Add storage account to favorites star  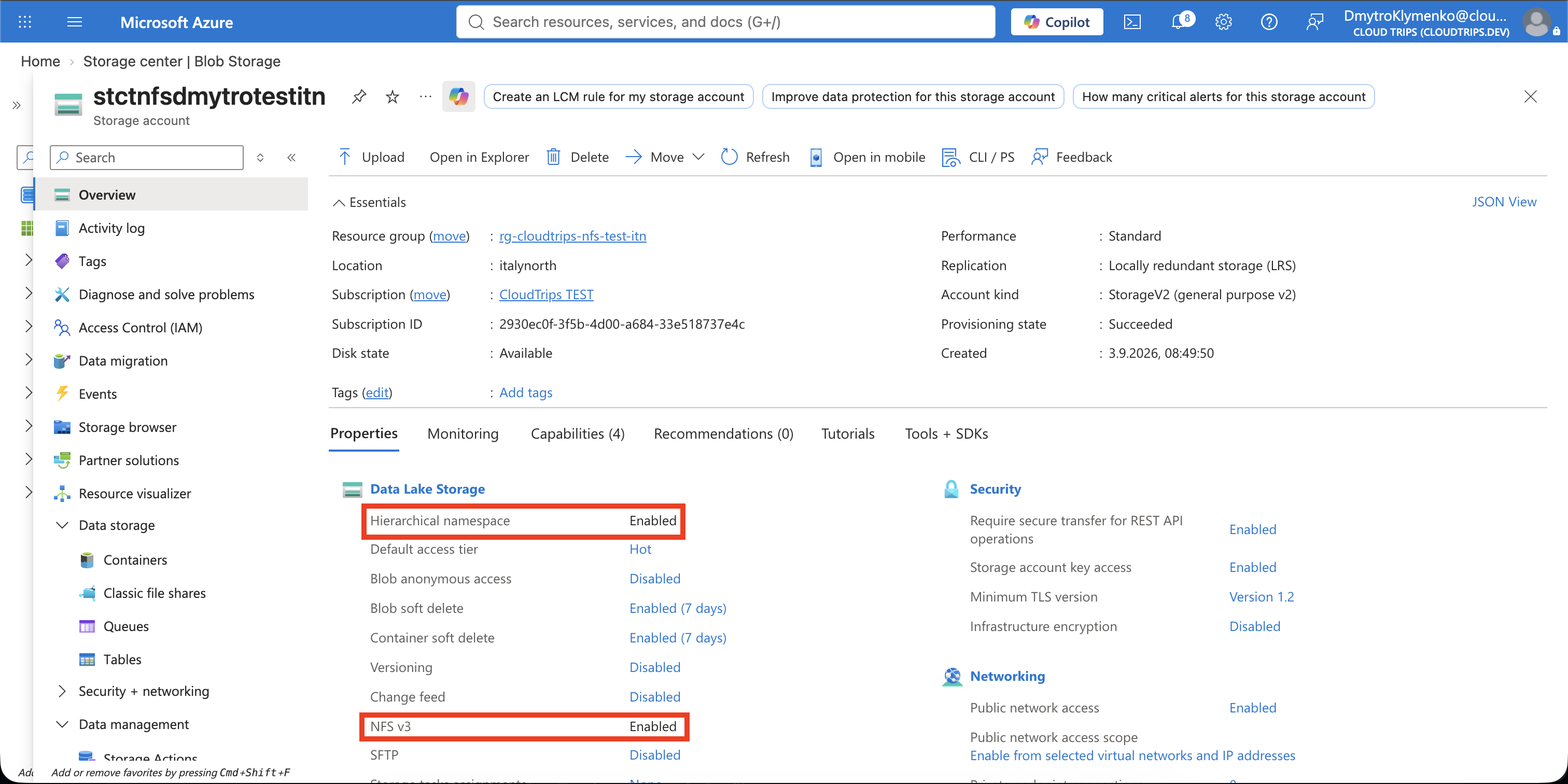[393, 96]
